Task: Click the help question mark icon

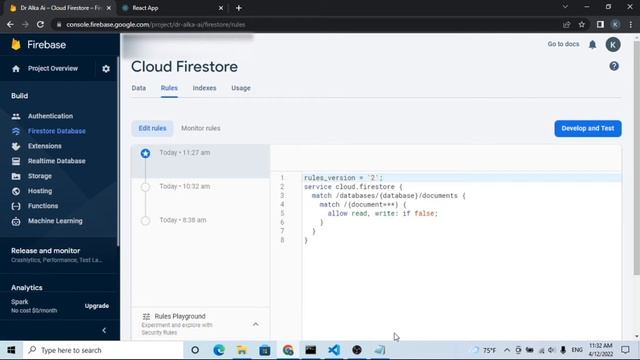Action: pos(614,66)
